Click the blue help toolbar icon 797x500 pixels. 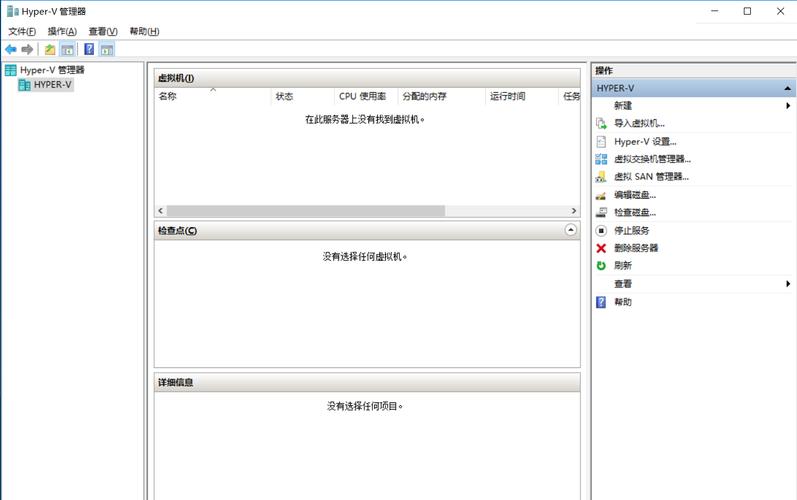coord(89,49)
